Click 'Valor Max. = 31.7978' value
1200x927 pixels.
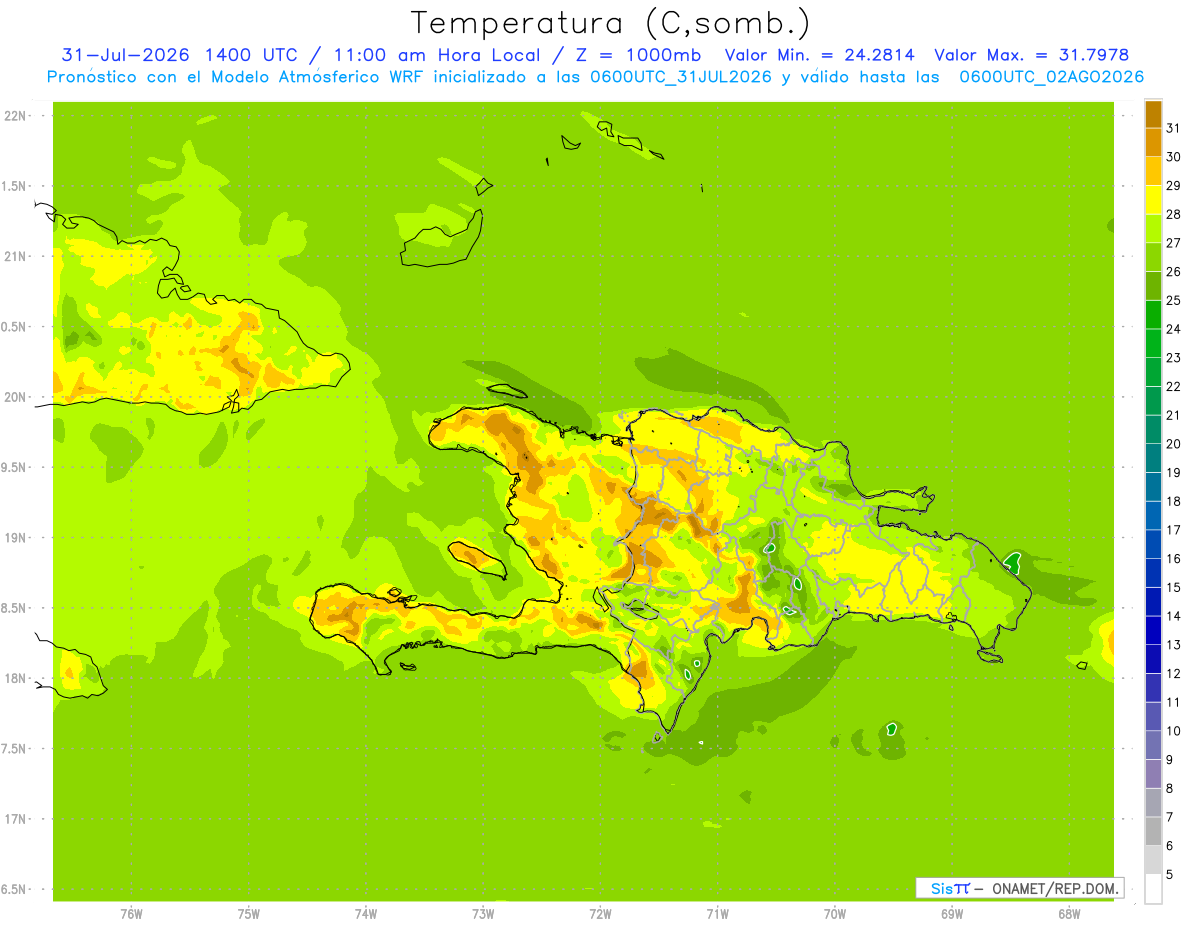(1032, 55)
